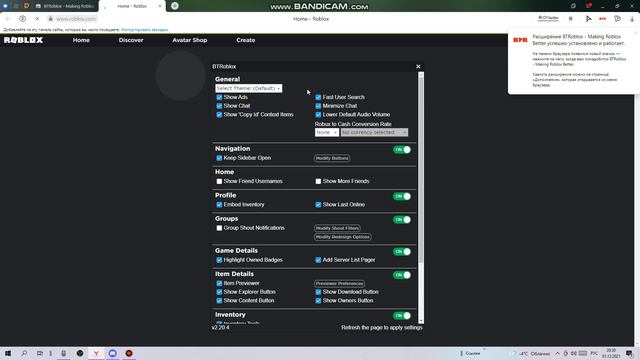Screen dimensions: 640x360
Task: Open the Robux conversion rate None dropdown
Action: point(327,132)
